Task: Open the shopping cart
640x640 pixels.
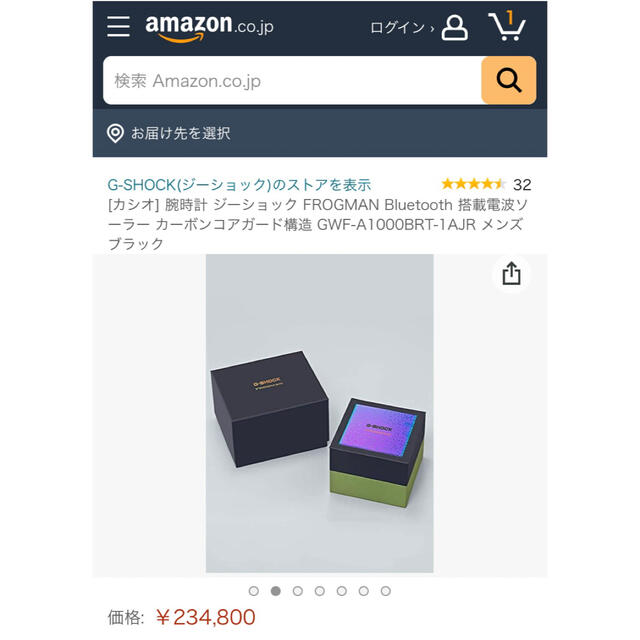Action: click(x=507, y=26)
